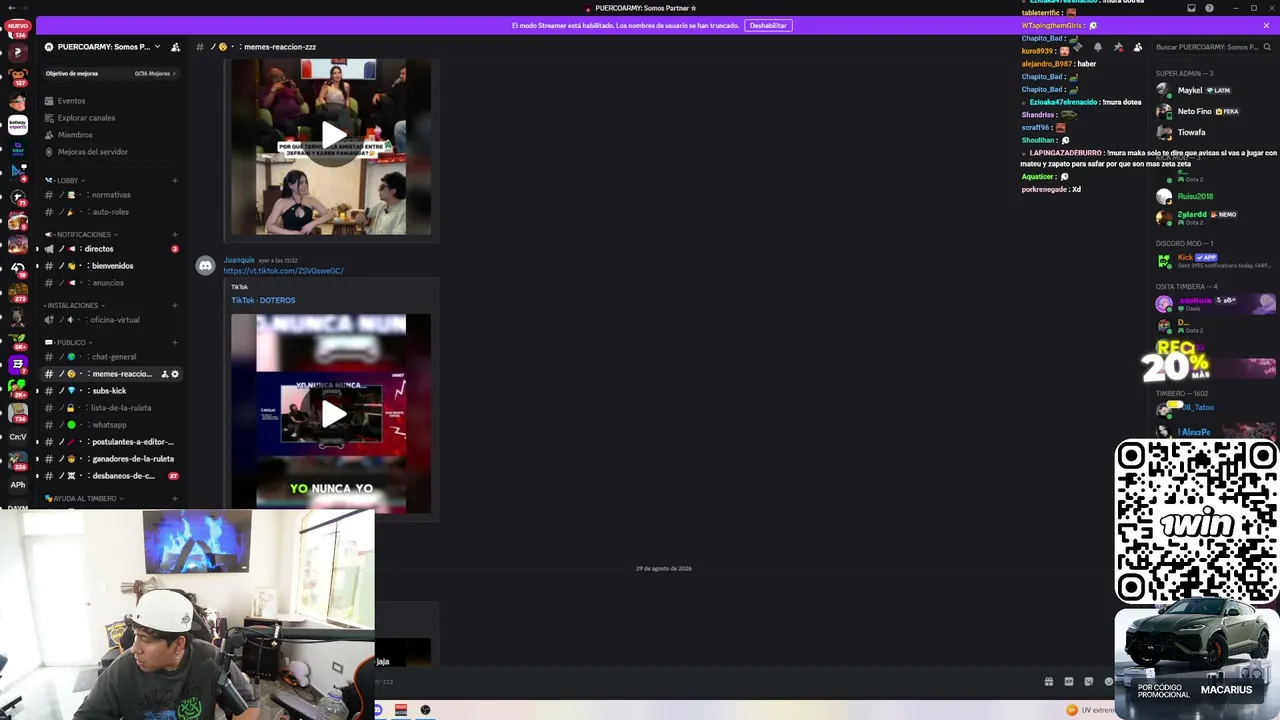1280x720 pixels.
Task: Click the gift icon in message bar
Action: (1048, 682)
